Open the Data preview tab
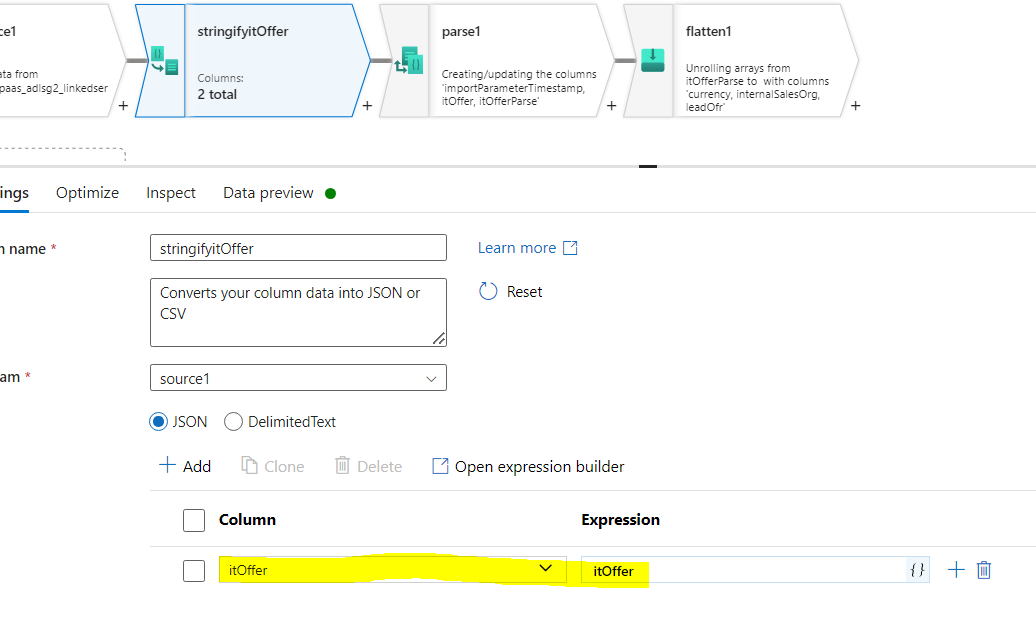Viewport: 1036px width, 629px height. point(268,193)
